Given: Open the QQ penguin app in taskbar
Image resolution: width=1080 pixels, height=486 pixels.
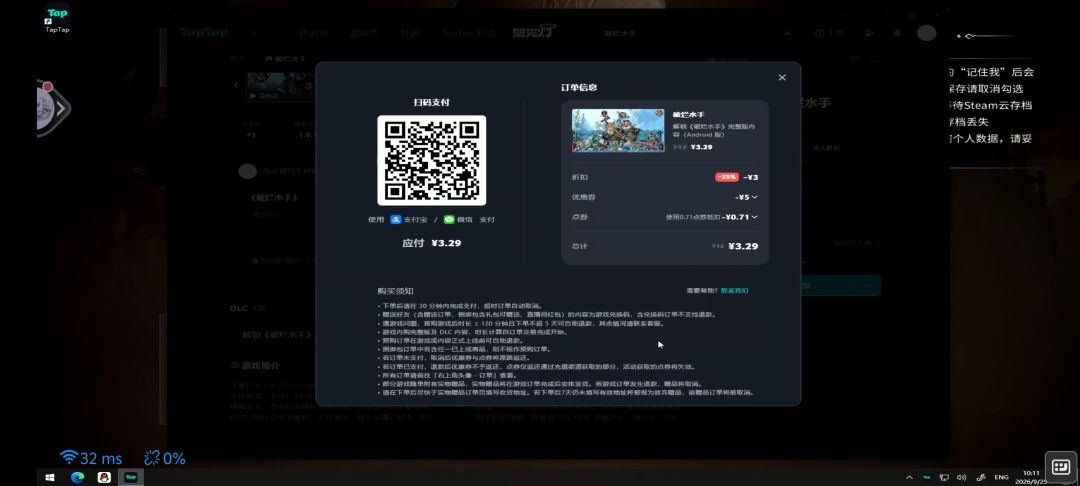Looking at the screenshot, I should [x=104, y=477].
